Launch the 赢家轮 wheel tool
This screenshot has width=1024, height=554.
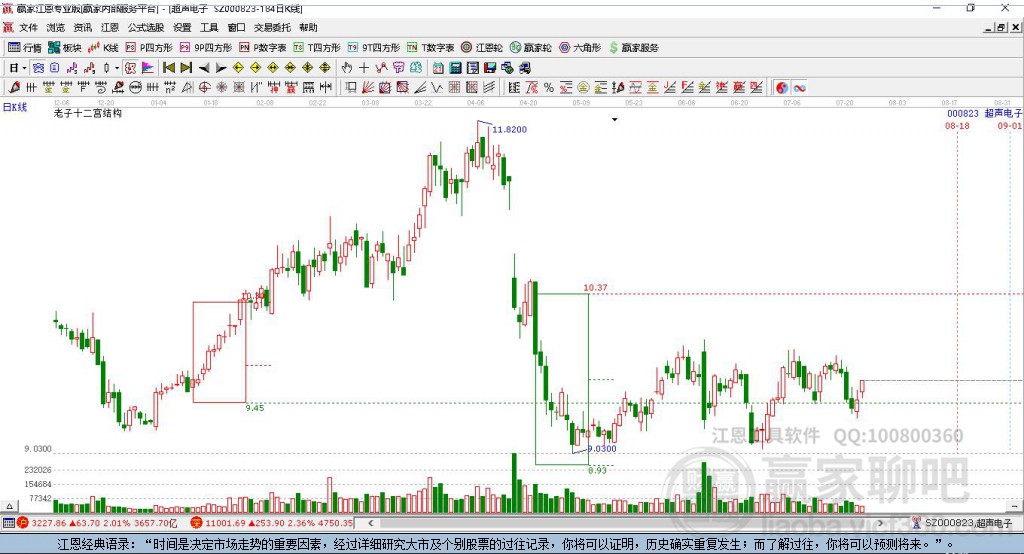531,48
